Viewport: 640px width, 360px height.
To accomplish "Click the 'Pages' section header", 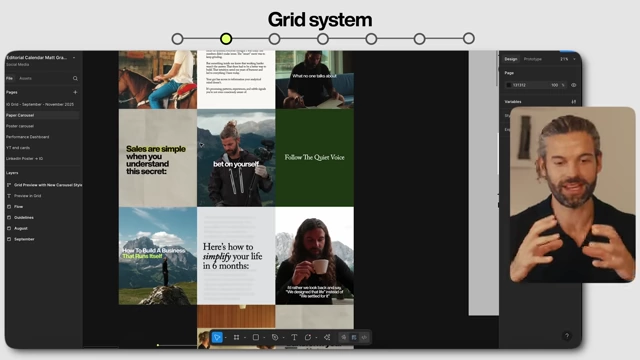I will (12, 92).
